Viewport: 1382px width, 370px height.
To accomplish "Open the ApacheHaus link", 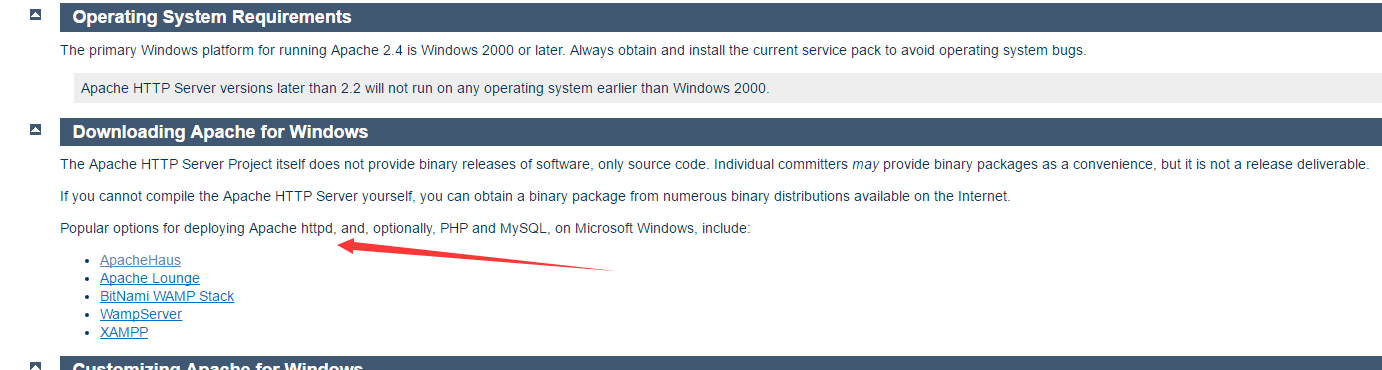I will [140, 260].
